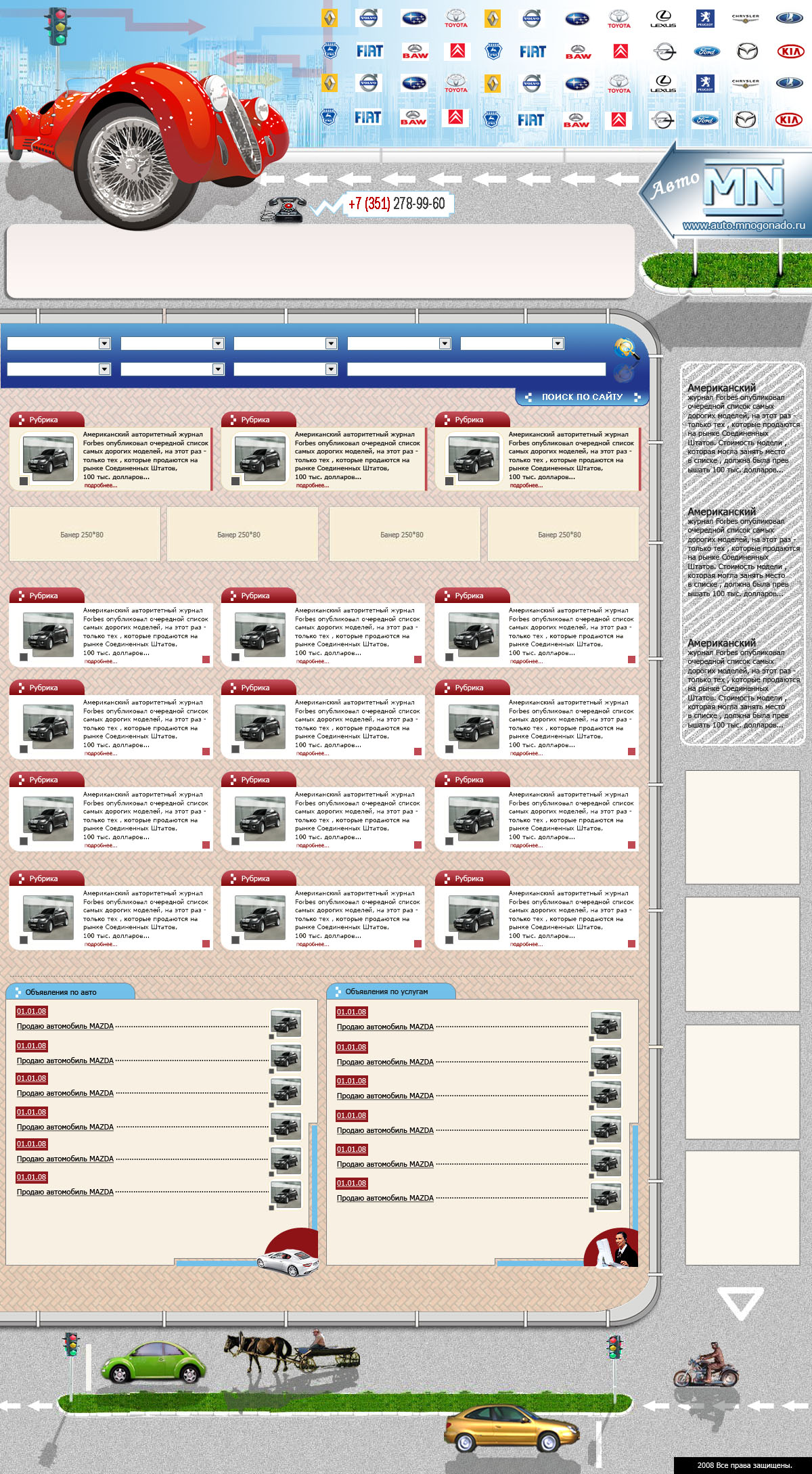Open the third dropdown in upper search row

[x=286, y=344]
